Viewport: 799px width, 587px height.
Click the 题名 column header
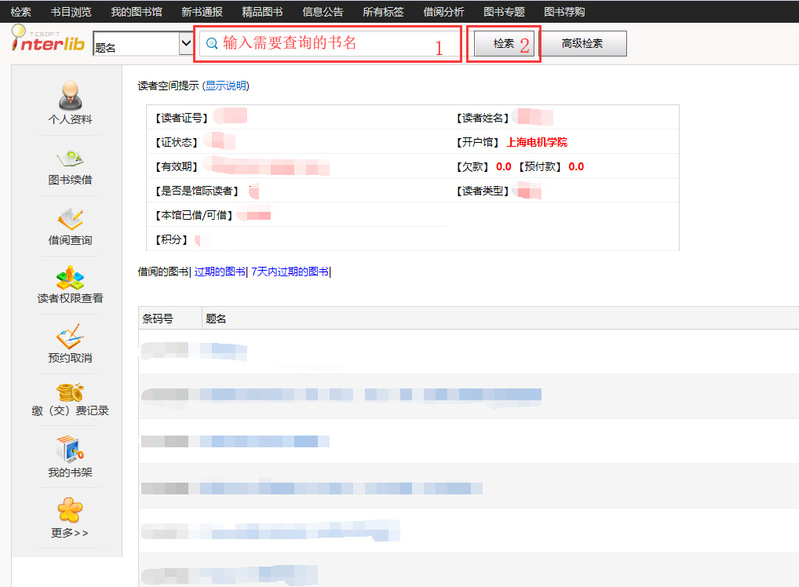(x=215, y=319)
